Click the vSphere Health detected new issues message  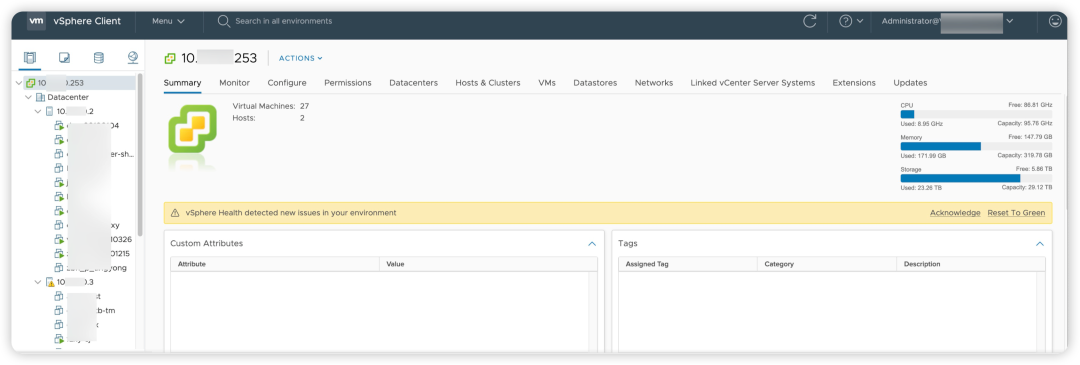coord(291,213)
